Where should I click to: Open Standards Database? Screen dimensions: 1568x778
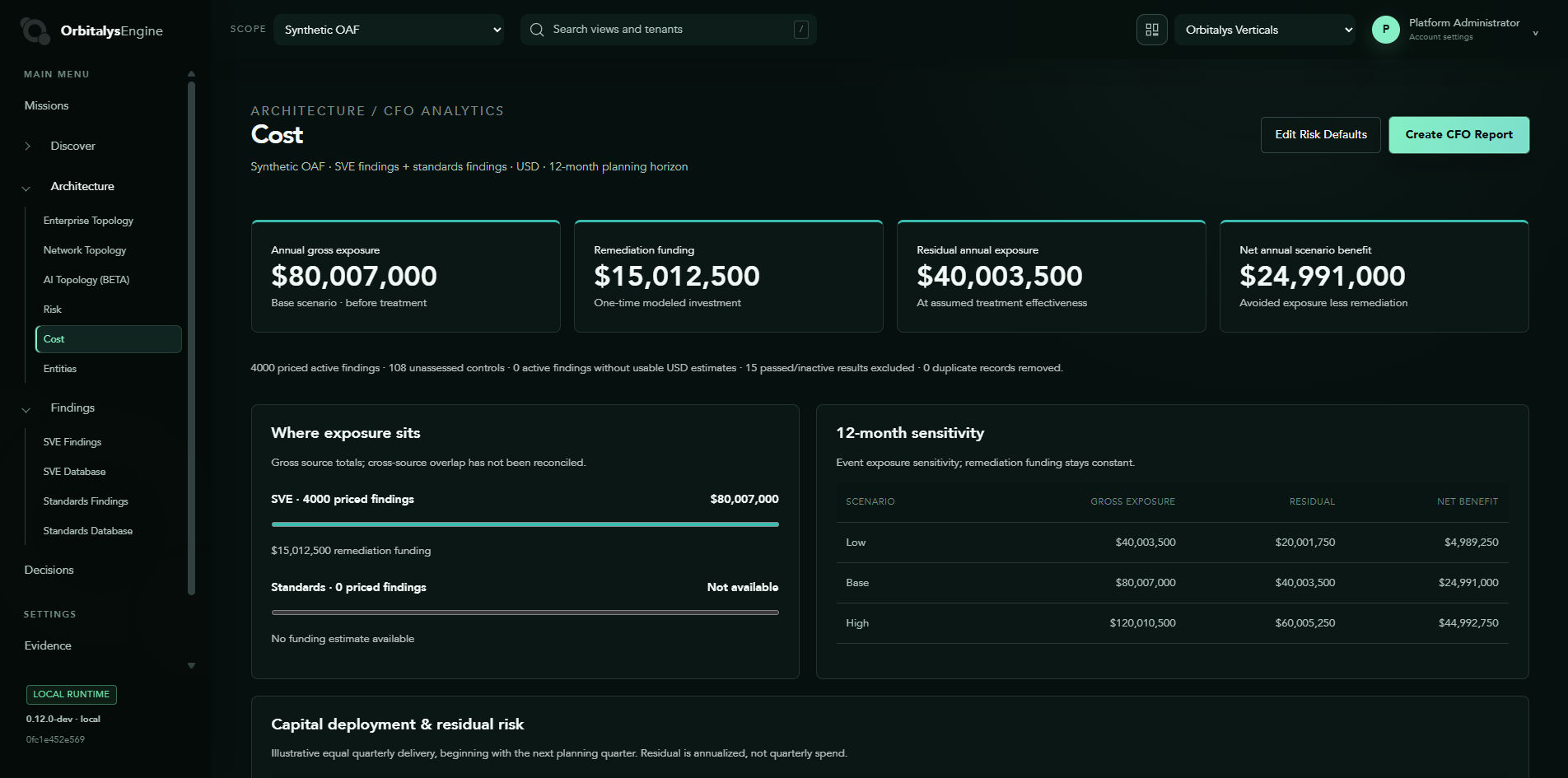[x=88, y=531]
